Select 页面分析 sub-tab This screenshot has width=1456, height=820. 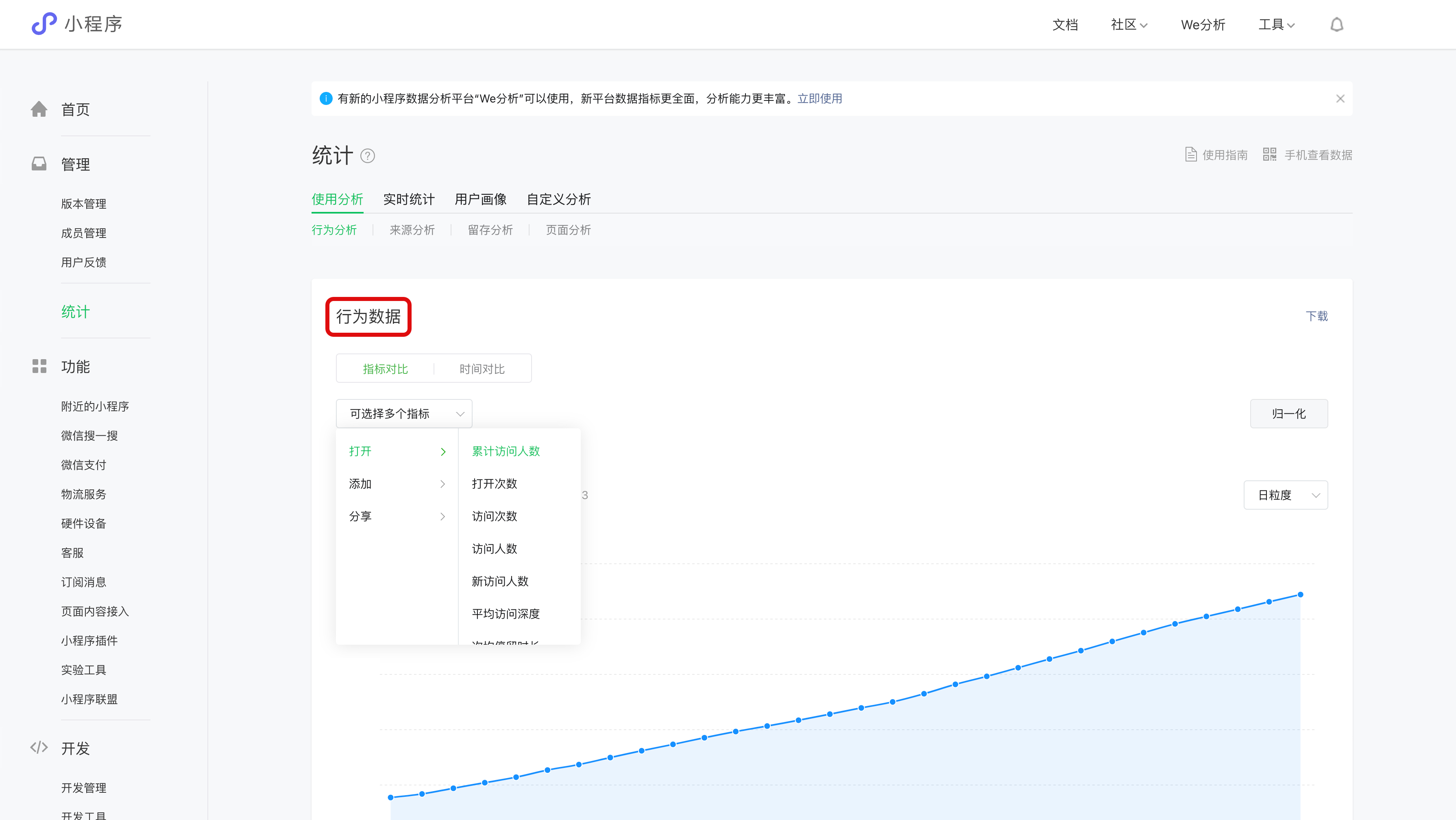[568, 229]
